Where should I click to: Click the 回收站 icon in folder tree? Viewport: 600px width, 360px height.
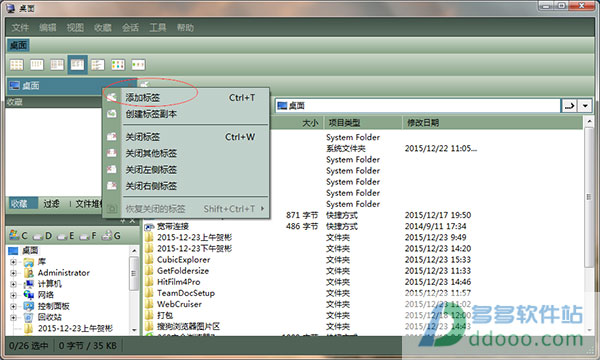pos(29,317)
